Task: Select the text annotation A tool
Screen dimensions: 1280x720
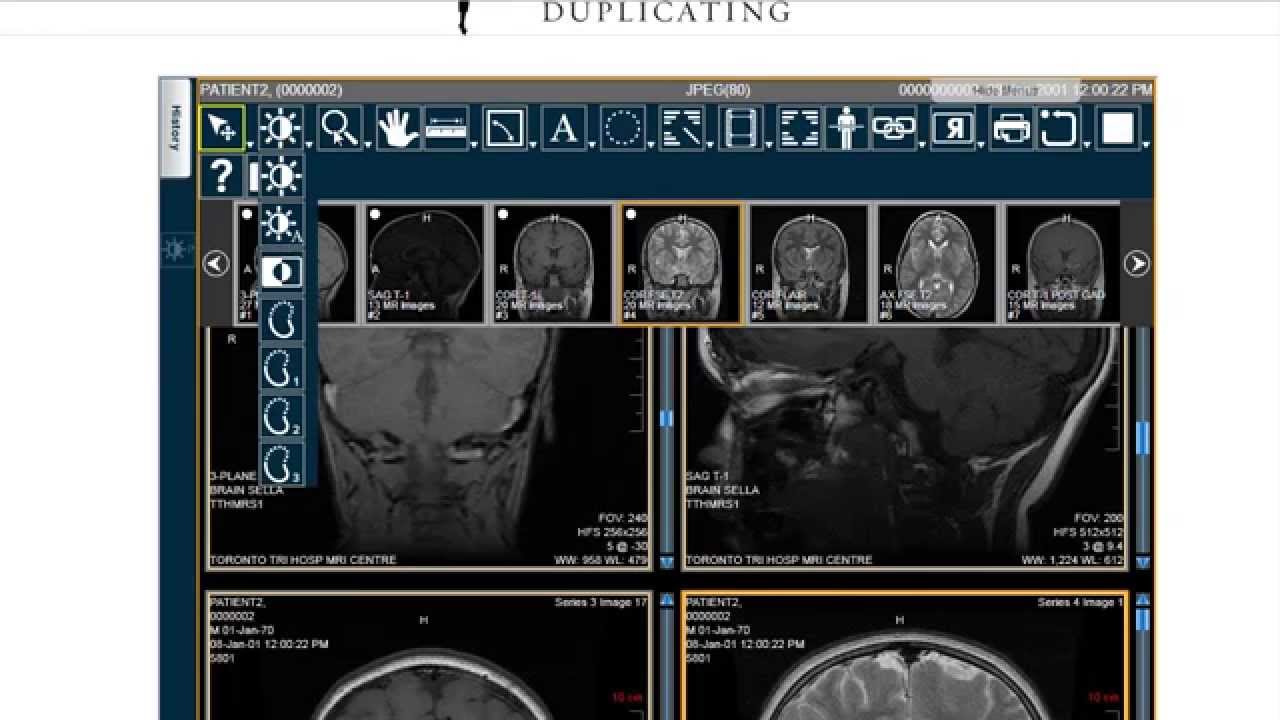Action: [x=564, y=128]
